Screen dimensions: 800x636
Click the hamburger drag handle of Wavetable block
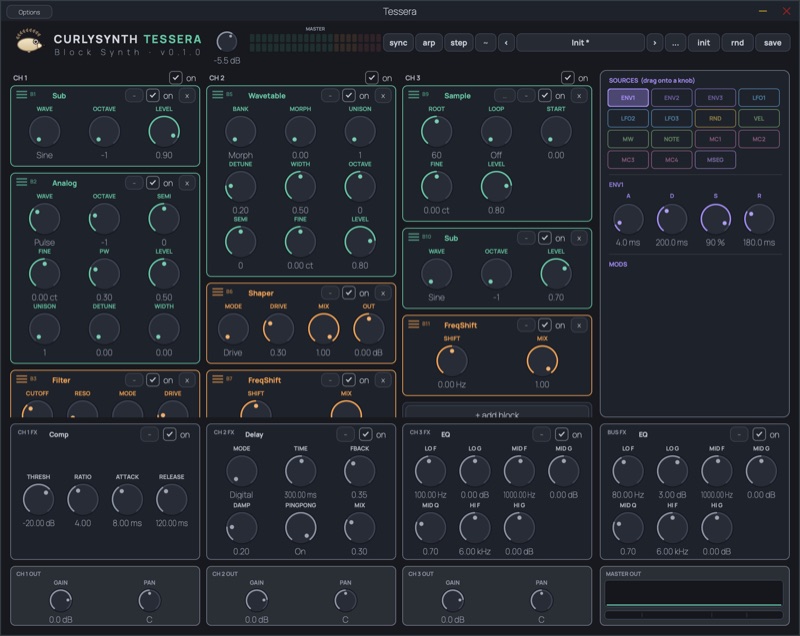217,95
